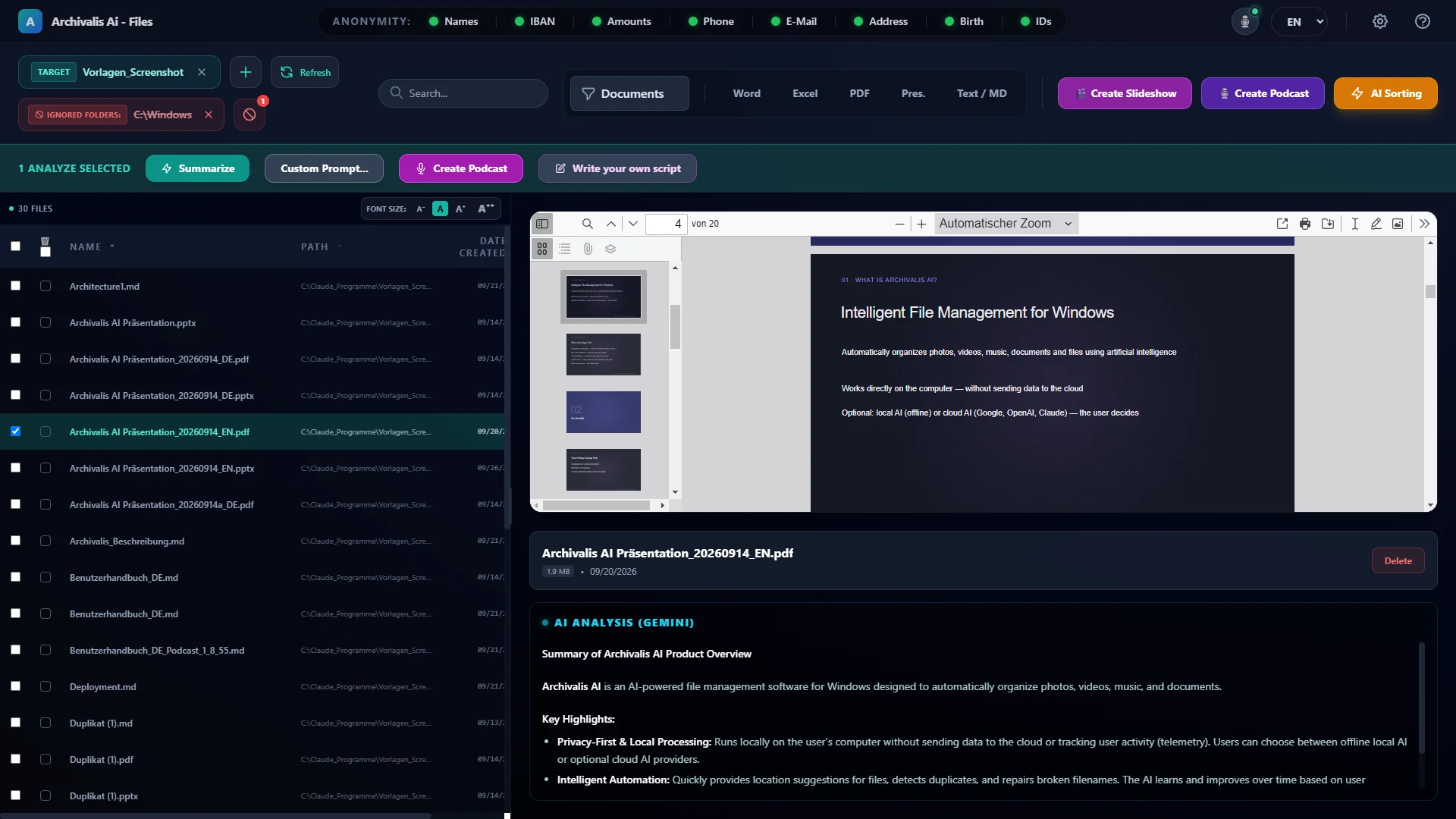Sort file list by Path column
The width and height of the screenshot is (1456, 819).
pos(321,246)
